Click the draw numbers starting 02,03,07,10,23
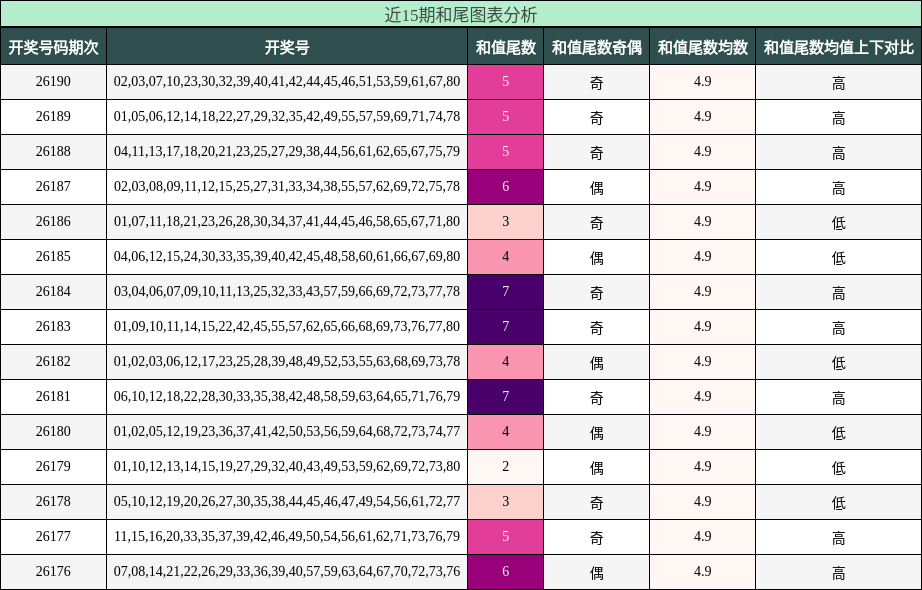This screenshot has height=590, width=922. tap(287, 81)
